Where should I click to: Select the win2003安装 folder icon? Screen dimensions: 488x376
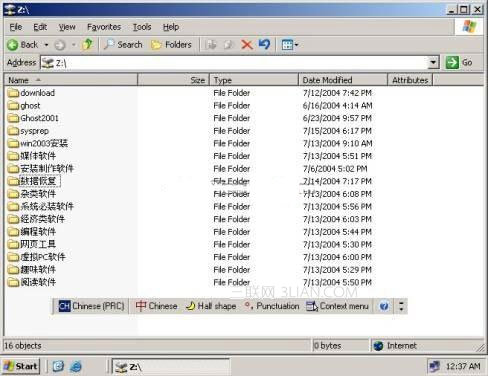tap(13, 144)
